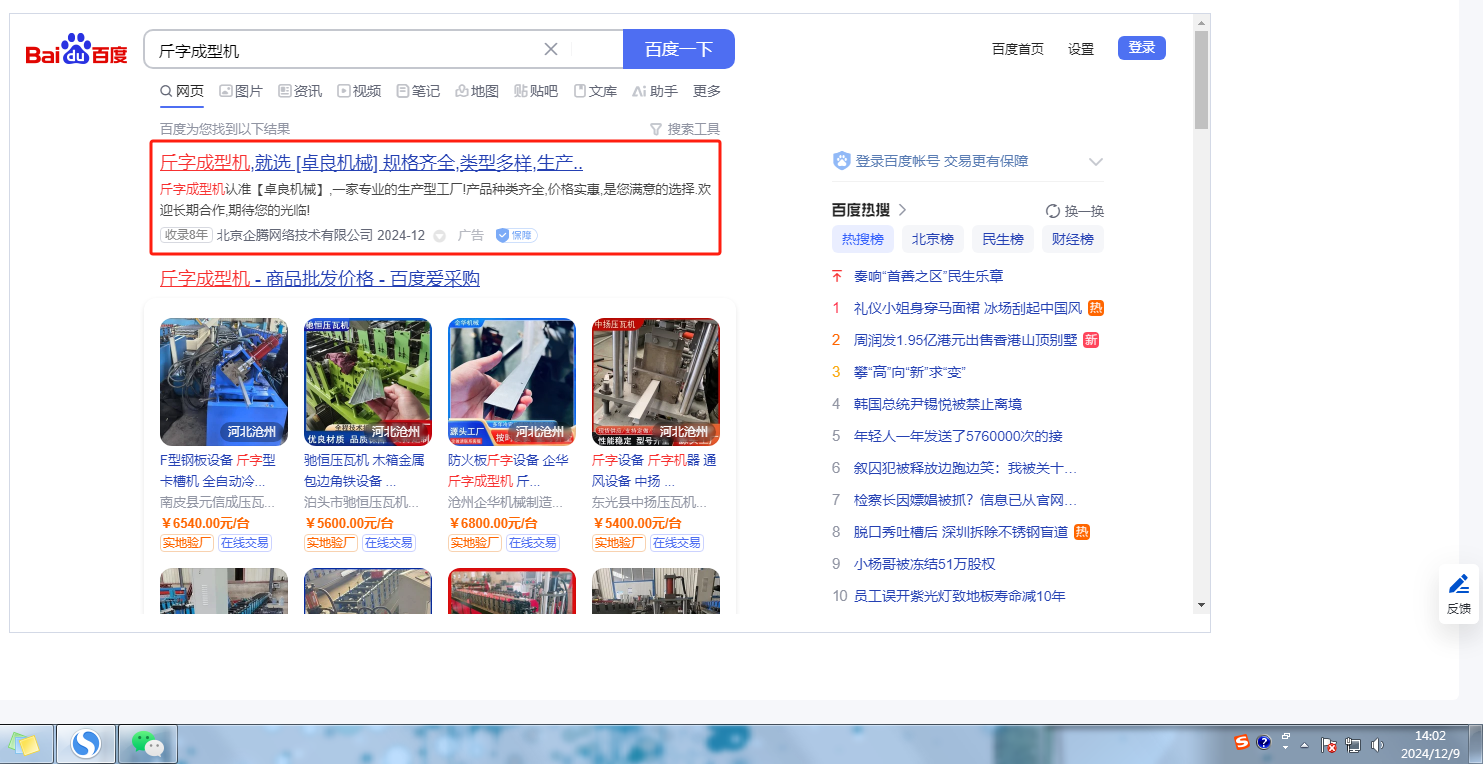The height and width of the screenshot is (764, 1483).
Task: Select the 热搜榜 hot list tab
Action: click(x=863, y=239)
